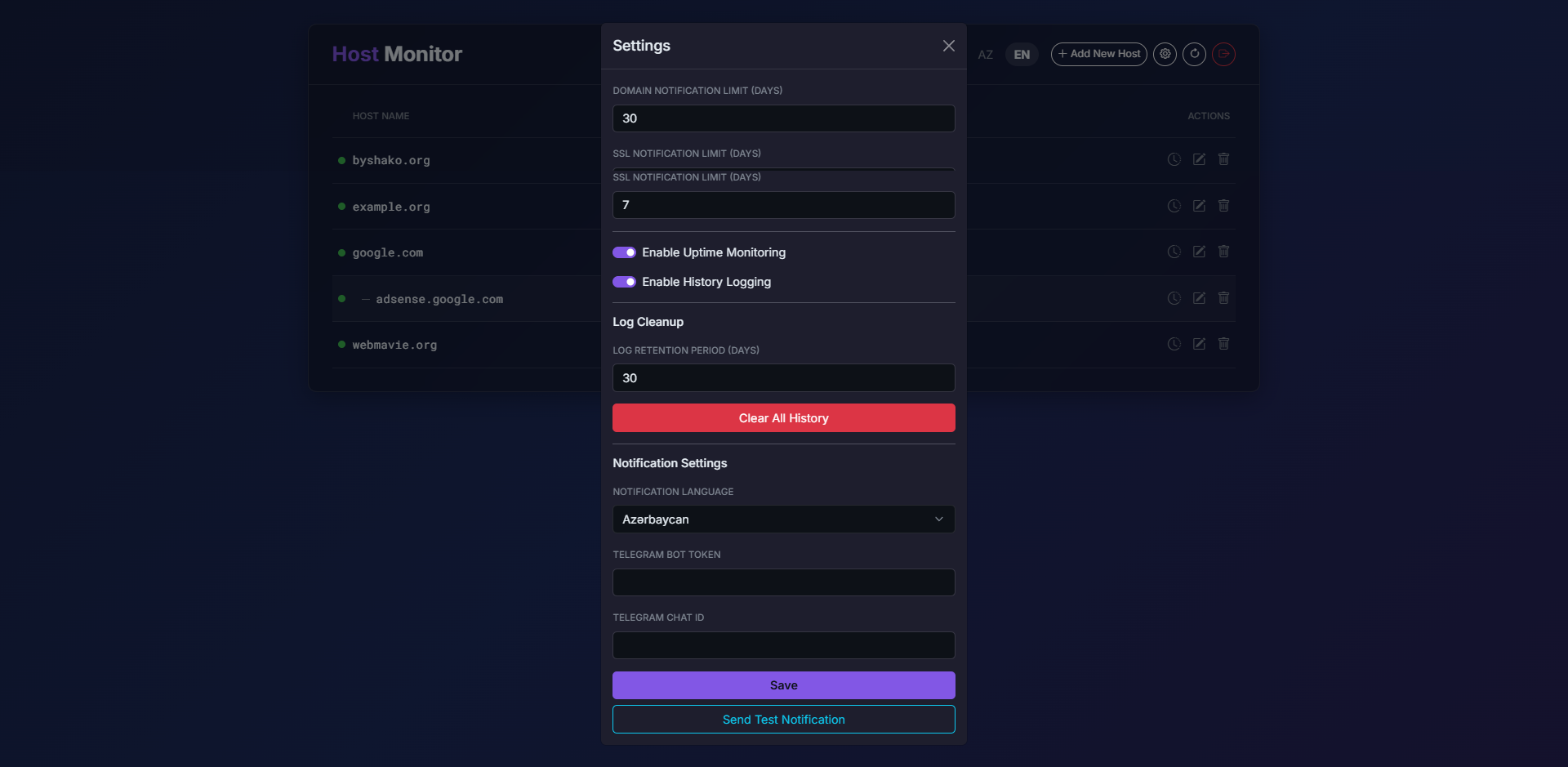Image resolution: width=1568 pixels, height=767 pixels.
Task: Select the EN language tab
Action: click(x=1021, y=55)
